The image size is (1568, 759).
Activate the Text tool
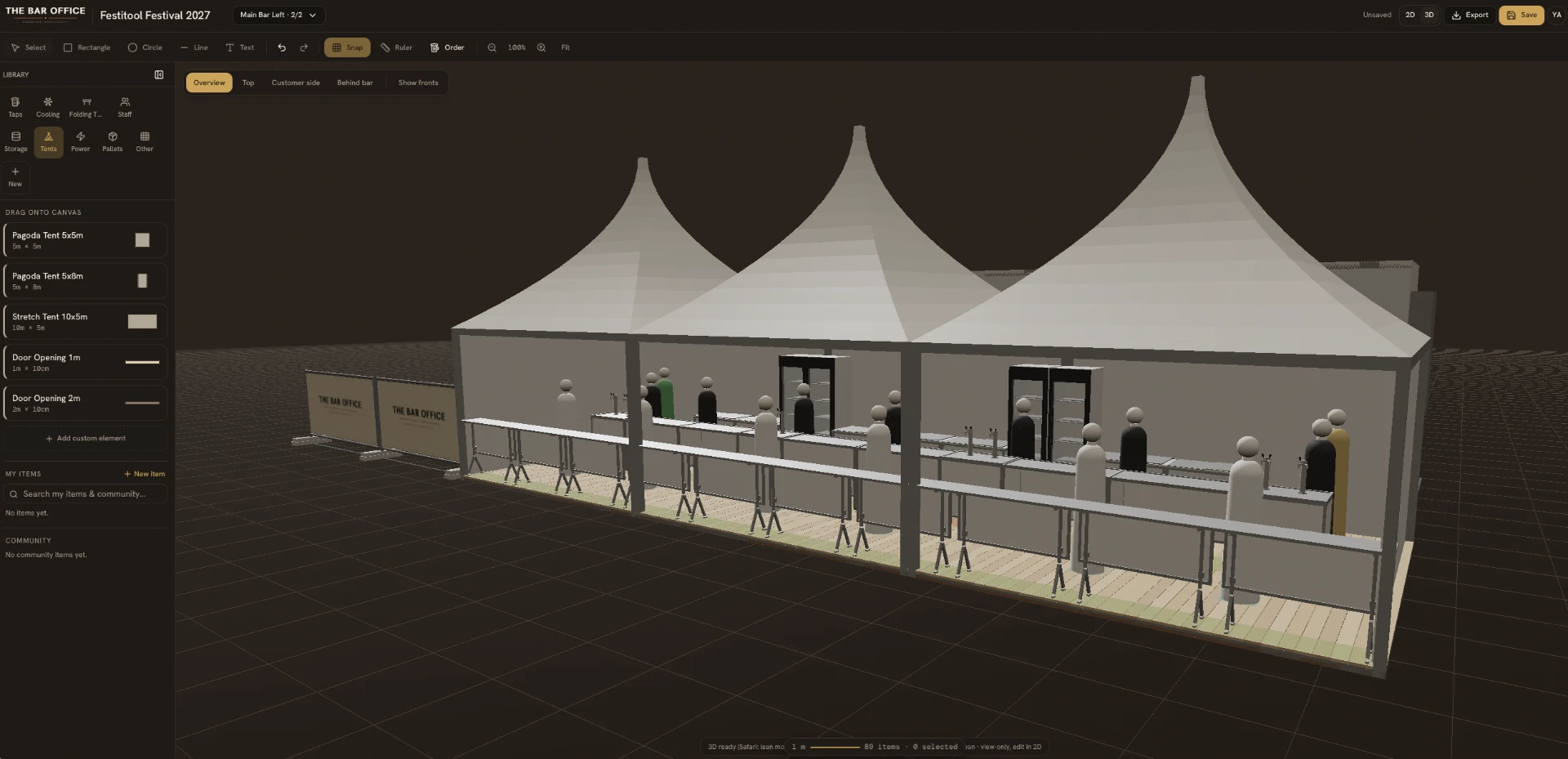tap(240, 47)
